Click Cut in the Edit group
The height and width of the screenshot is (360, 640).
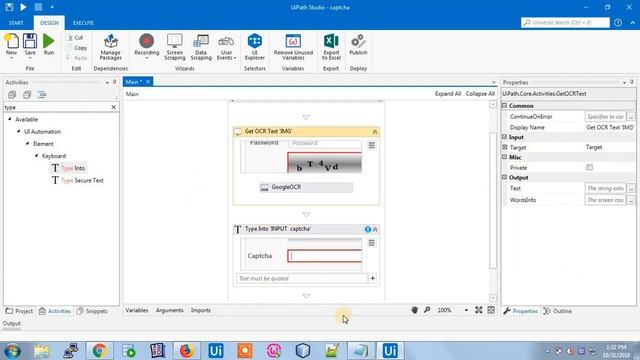pos(76,38)
